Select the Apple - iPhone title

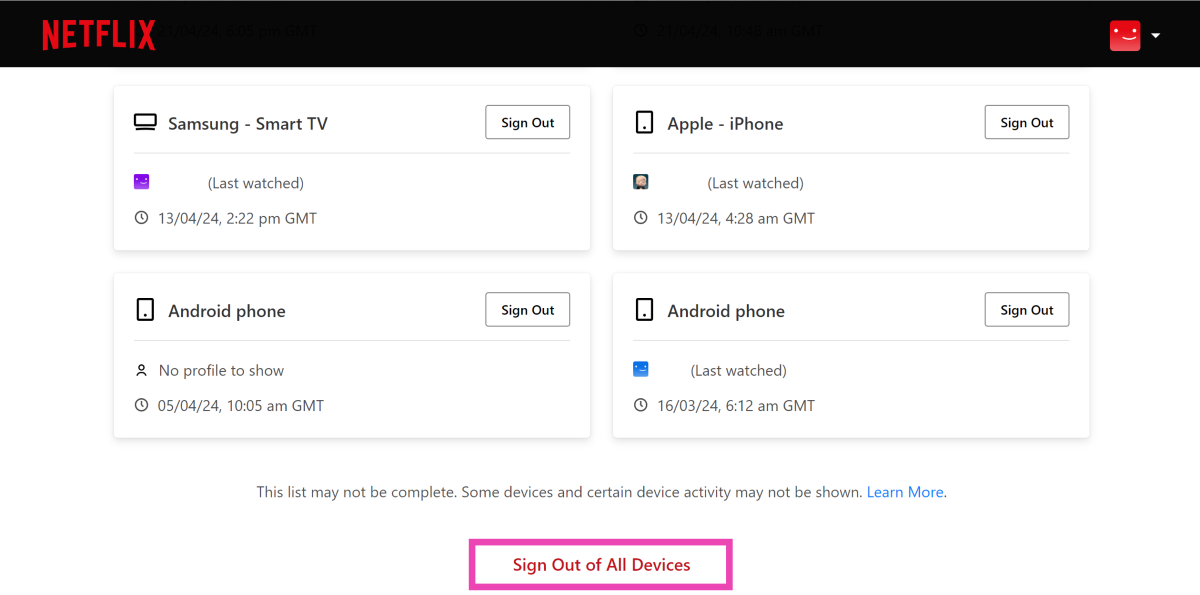click(725, 124)
